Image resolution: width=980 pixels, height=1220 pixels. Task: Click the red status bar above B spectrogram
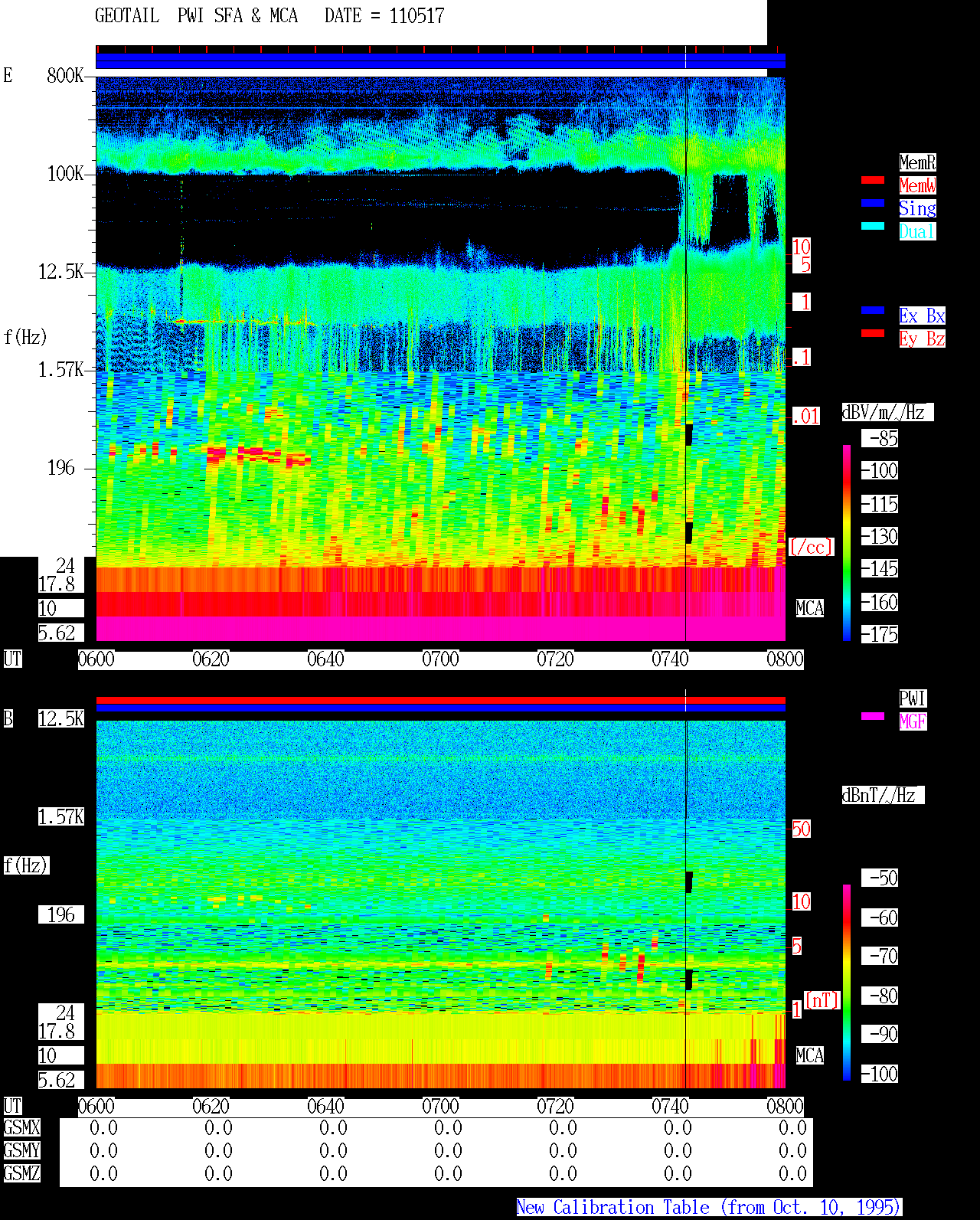(x=440, y=700)
